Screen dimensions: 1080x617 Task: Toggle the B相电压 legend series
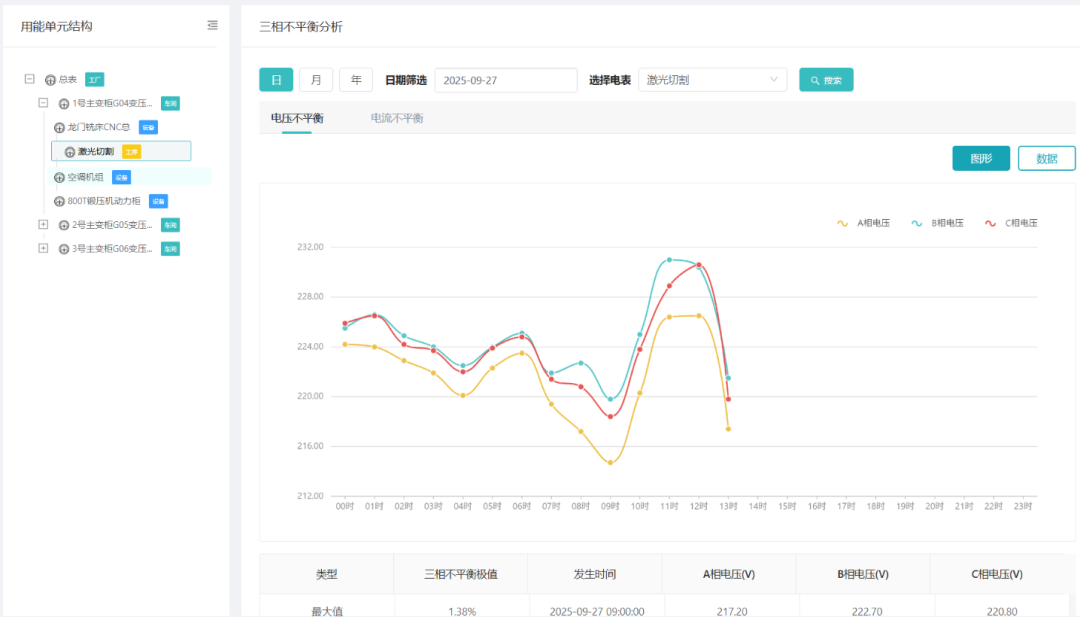[x=934, y=223]
